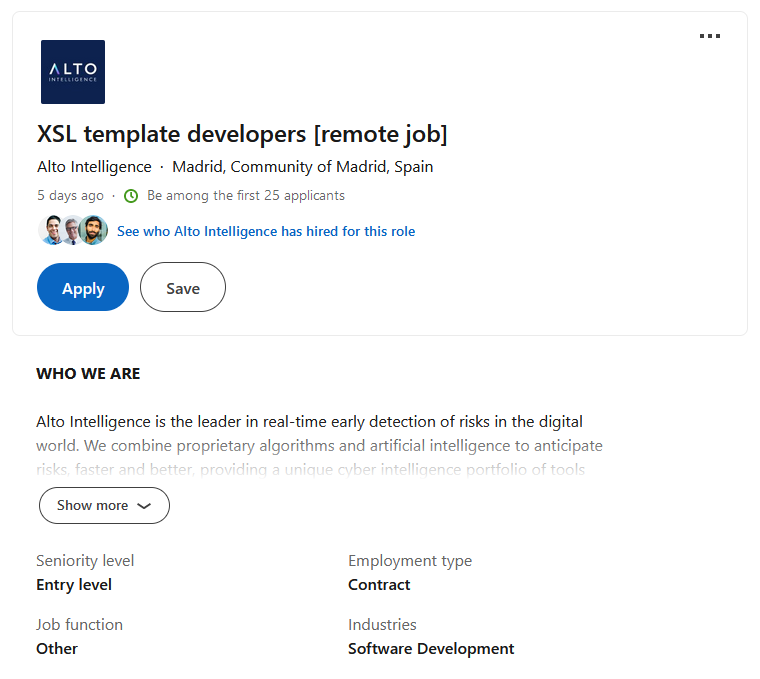Click the middle hired employee avatar
The height and width of the screenshot is (679, 760).
point(73,231)
